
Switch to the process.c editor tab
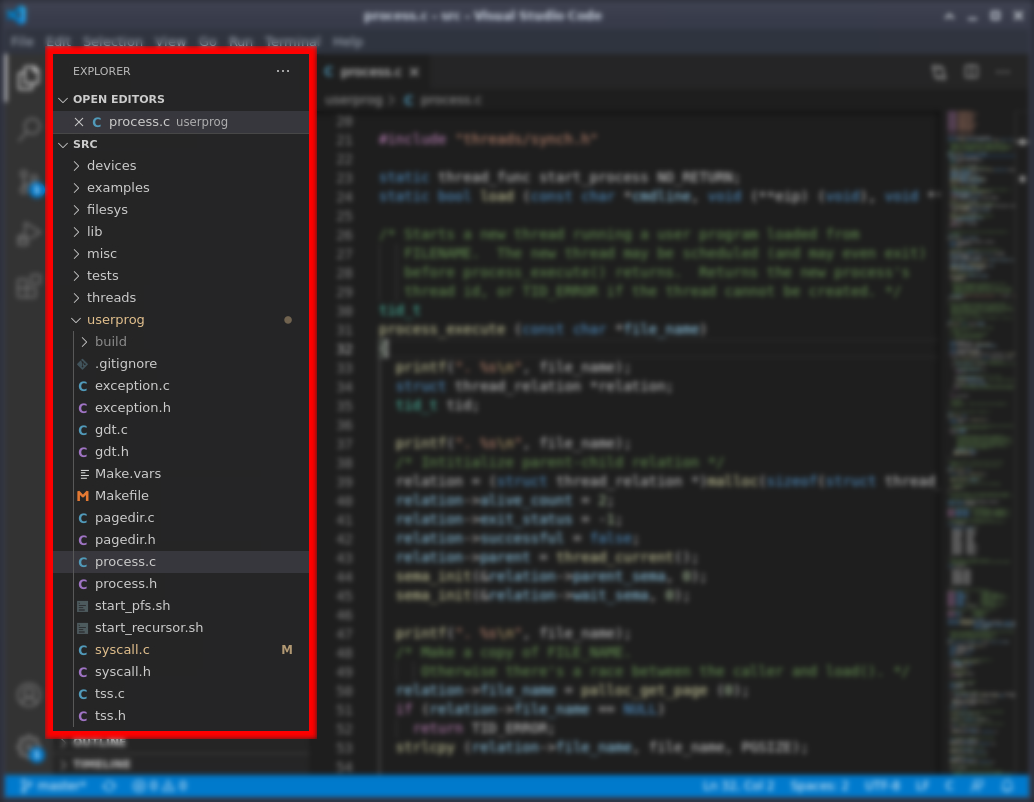point(371,72)
